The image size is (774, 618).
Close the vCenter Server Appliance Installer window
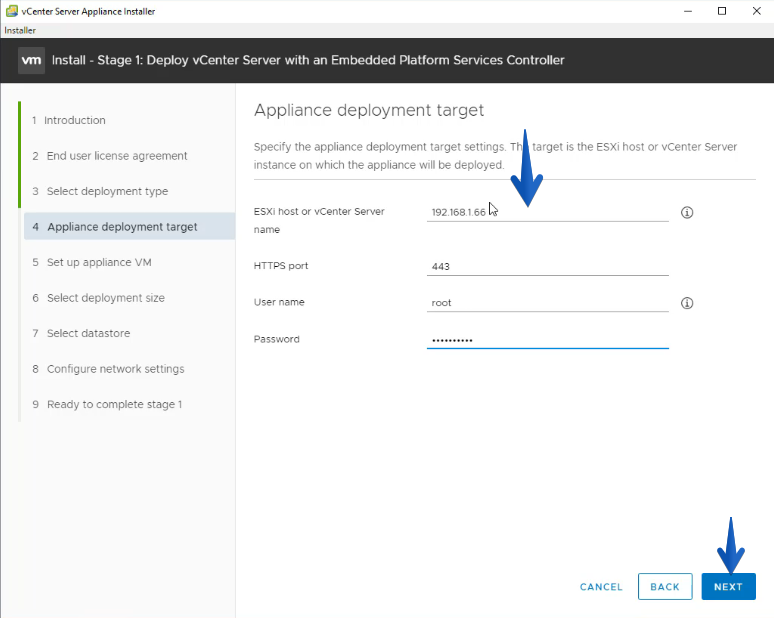coord(756,11)
